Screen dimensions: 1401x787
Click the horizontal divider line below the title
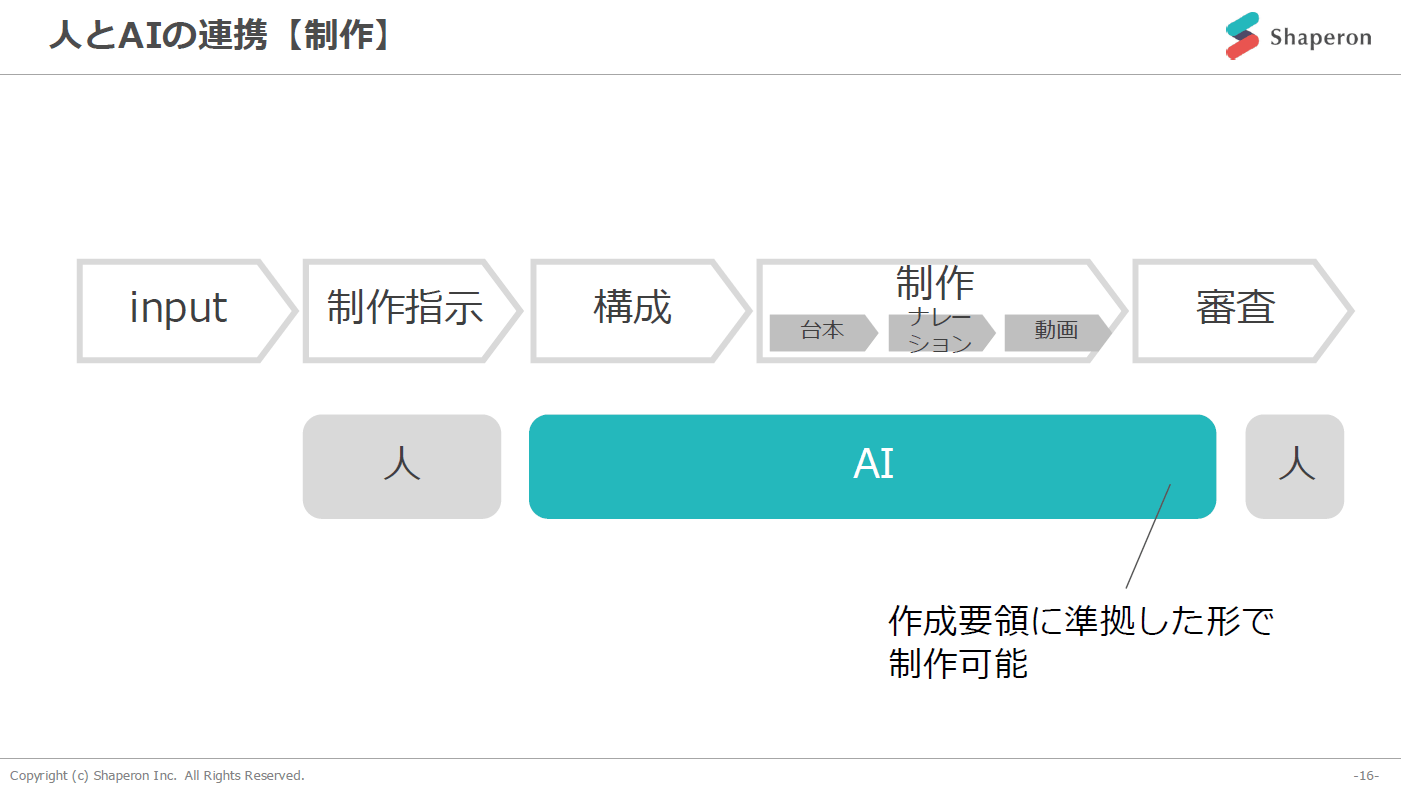[700, 74]
